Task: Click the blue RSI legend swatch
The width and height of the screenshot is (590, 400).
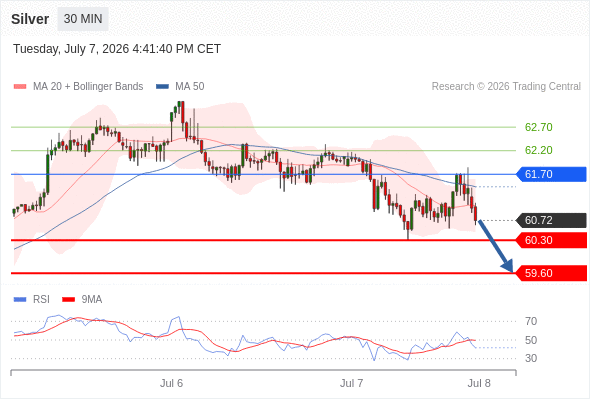Action: click(20, 300)
